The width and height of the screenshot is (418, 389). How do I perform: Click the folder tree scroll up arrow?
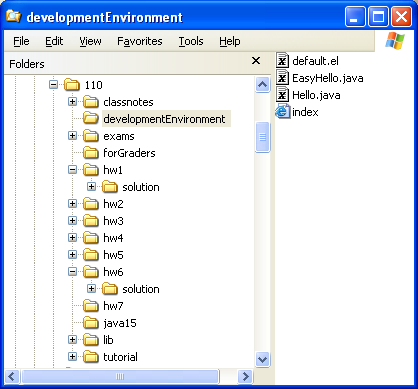click(x=262, y=84)
